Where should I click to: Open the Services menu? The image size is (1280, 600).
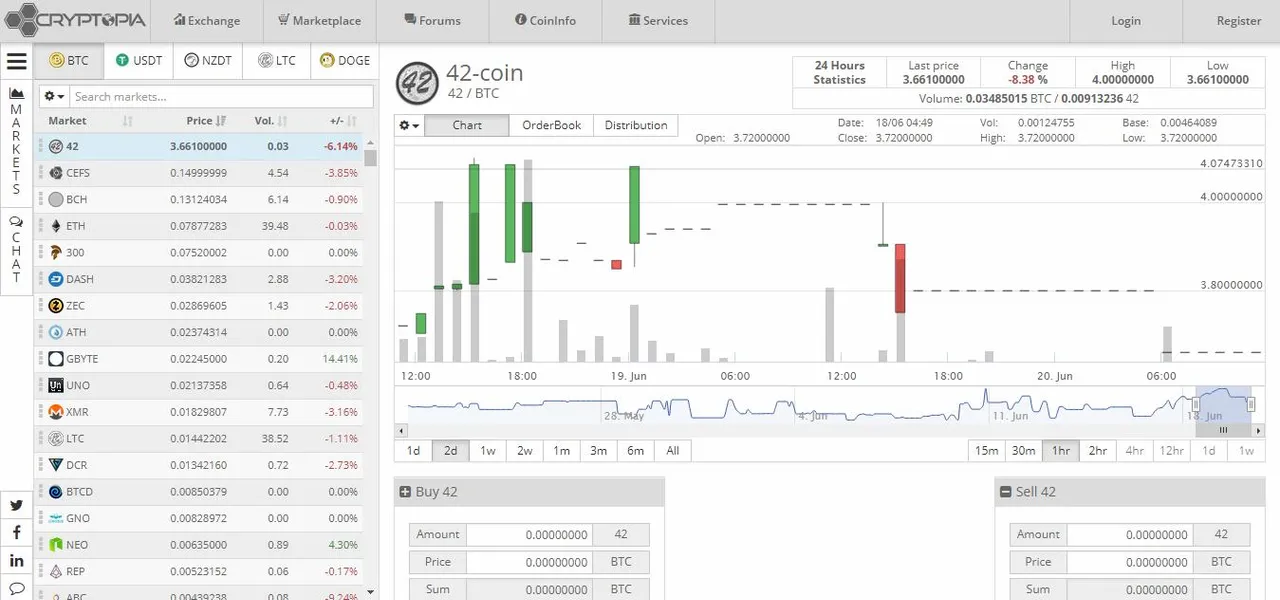(x=658, y=20)
